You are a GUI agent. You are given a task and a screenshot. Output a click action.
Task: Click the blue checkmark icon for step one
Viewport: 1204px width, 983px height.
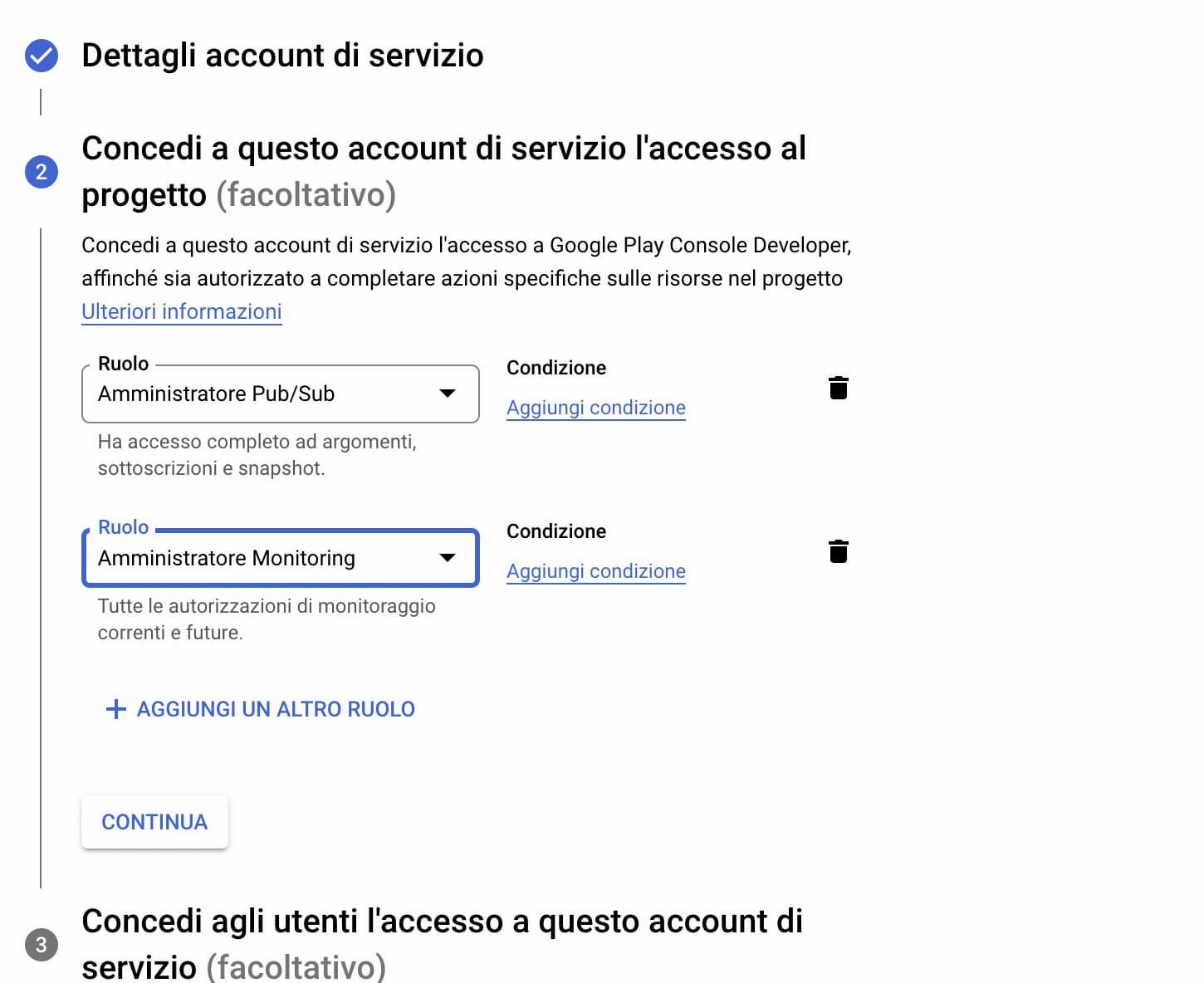coord(42,56)
